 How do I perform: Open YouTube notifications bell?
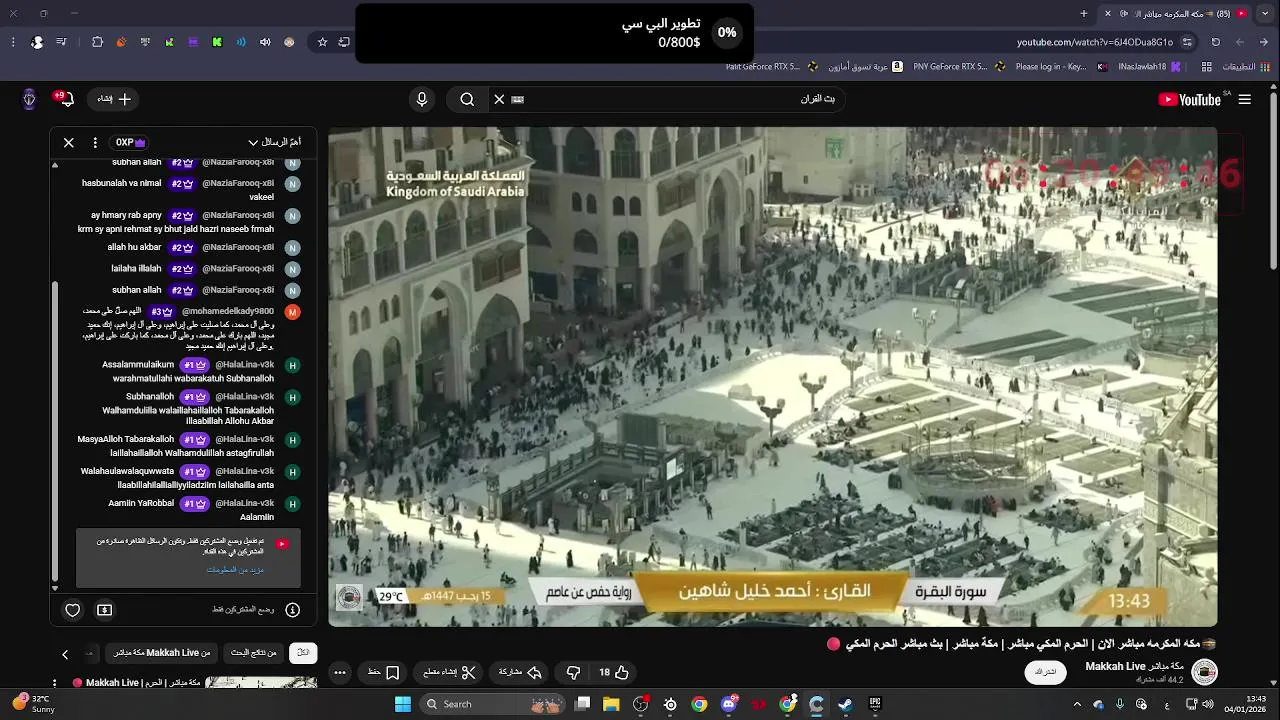coord(67,99)
